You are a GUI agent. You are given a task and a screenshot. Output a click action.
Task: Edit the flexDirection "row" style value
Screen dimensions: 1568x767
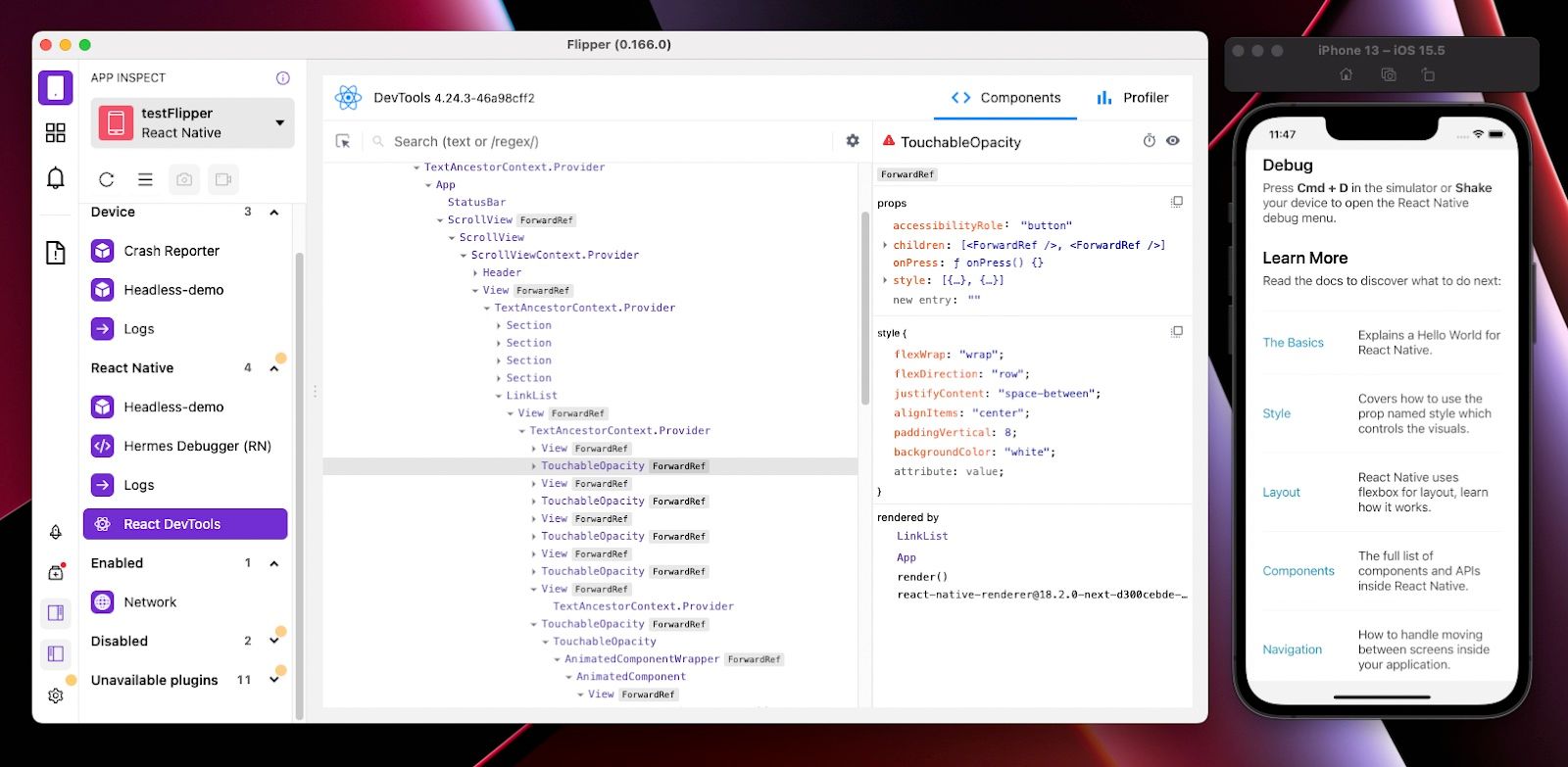[x=1007, y=374]
